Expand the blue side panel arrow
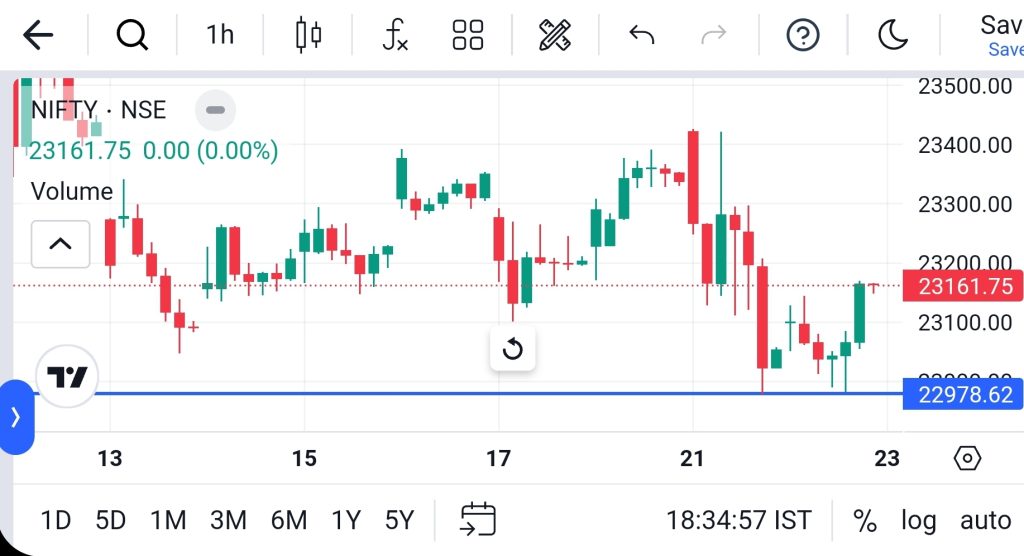1024x556 pixels. click(16, 417)
